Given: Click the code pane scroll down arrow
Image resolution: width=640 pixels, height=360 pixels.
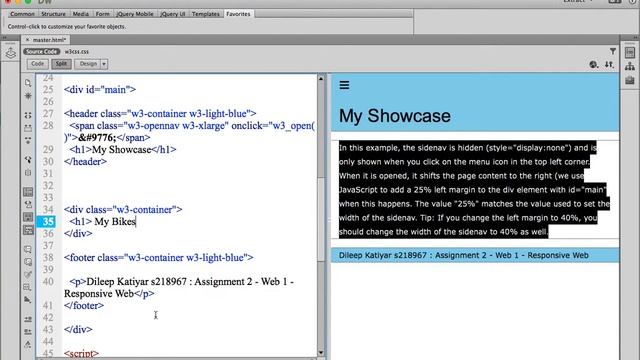Looking at the screenshot, I should [x=321, y=353].
